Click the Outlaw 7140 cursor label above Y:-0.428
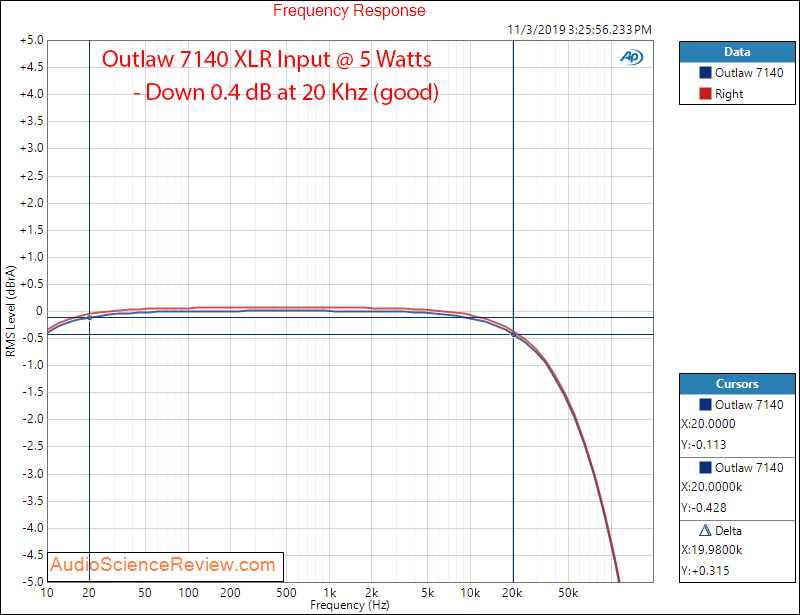This screenshot has height=615, width=800. (x=749, y=468)
